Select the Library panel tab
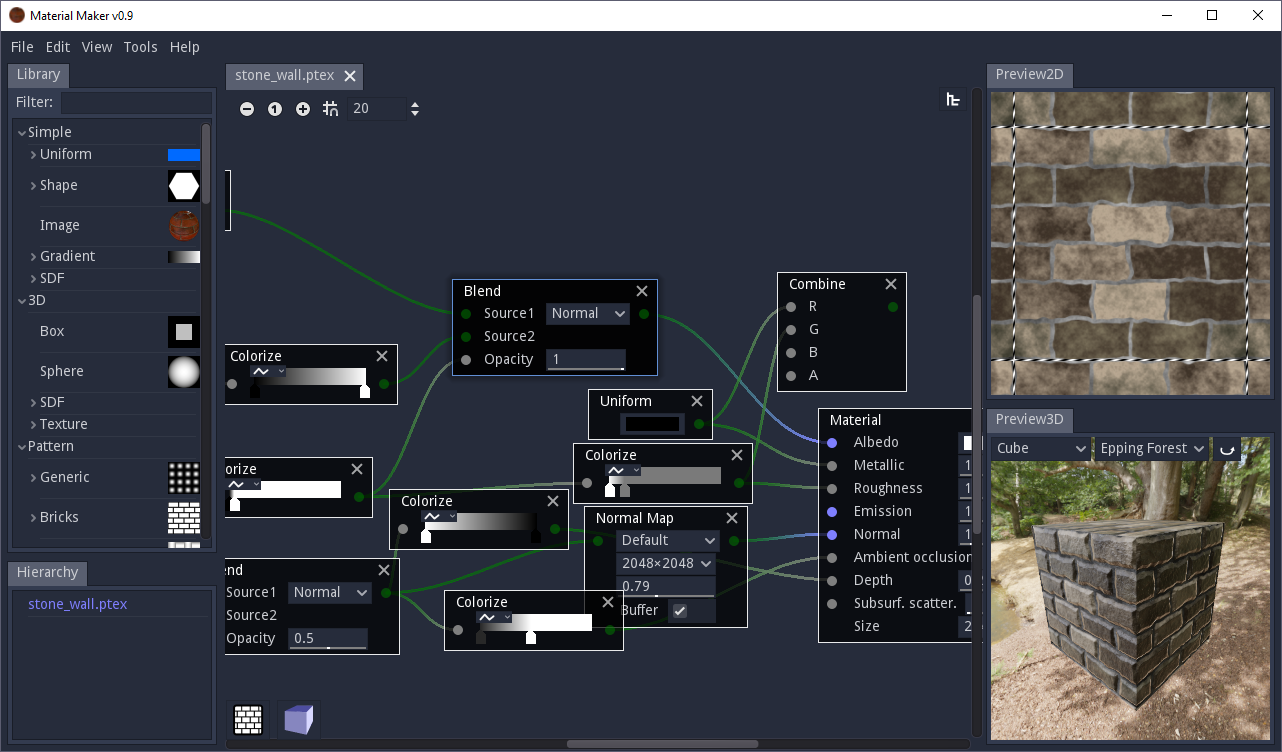 [39, 75]
